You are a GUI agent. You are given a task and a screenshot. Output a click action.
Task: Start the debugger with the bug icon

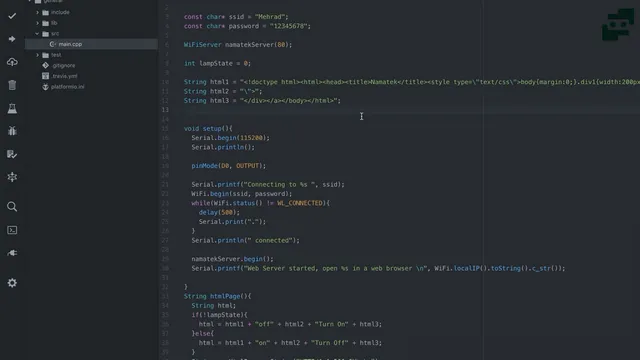click(12, 131)
